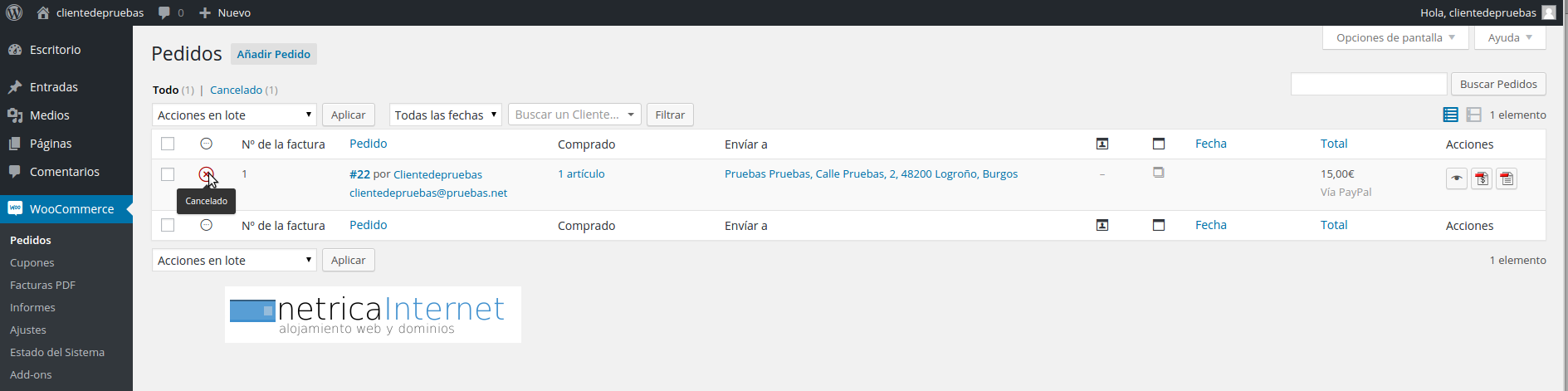Toggle the select-all checkbox in table footer
Image resolution: width=1568 pixels, height=391 pixels.
tap(168, 225)
